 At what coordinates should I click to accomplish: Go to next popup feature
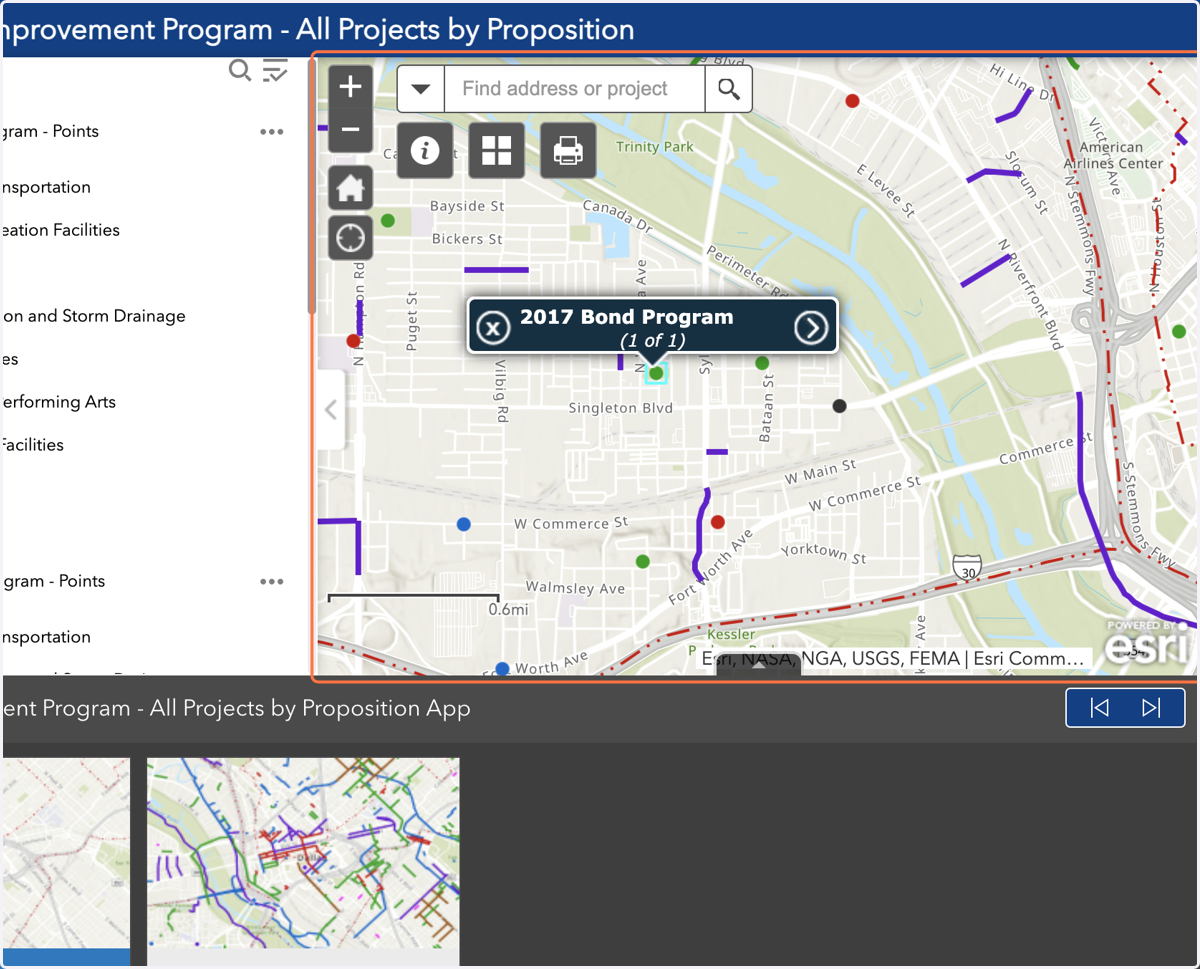tap(811, 327)
